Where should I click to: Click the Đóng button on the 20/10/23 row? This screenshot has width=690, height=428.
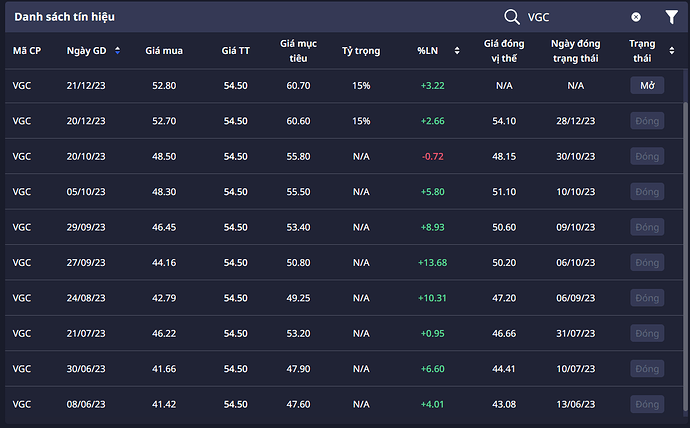pos(647,157)
